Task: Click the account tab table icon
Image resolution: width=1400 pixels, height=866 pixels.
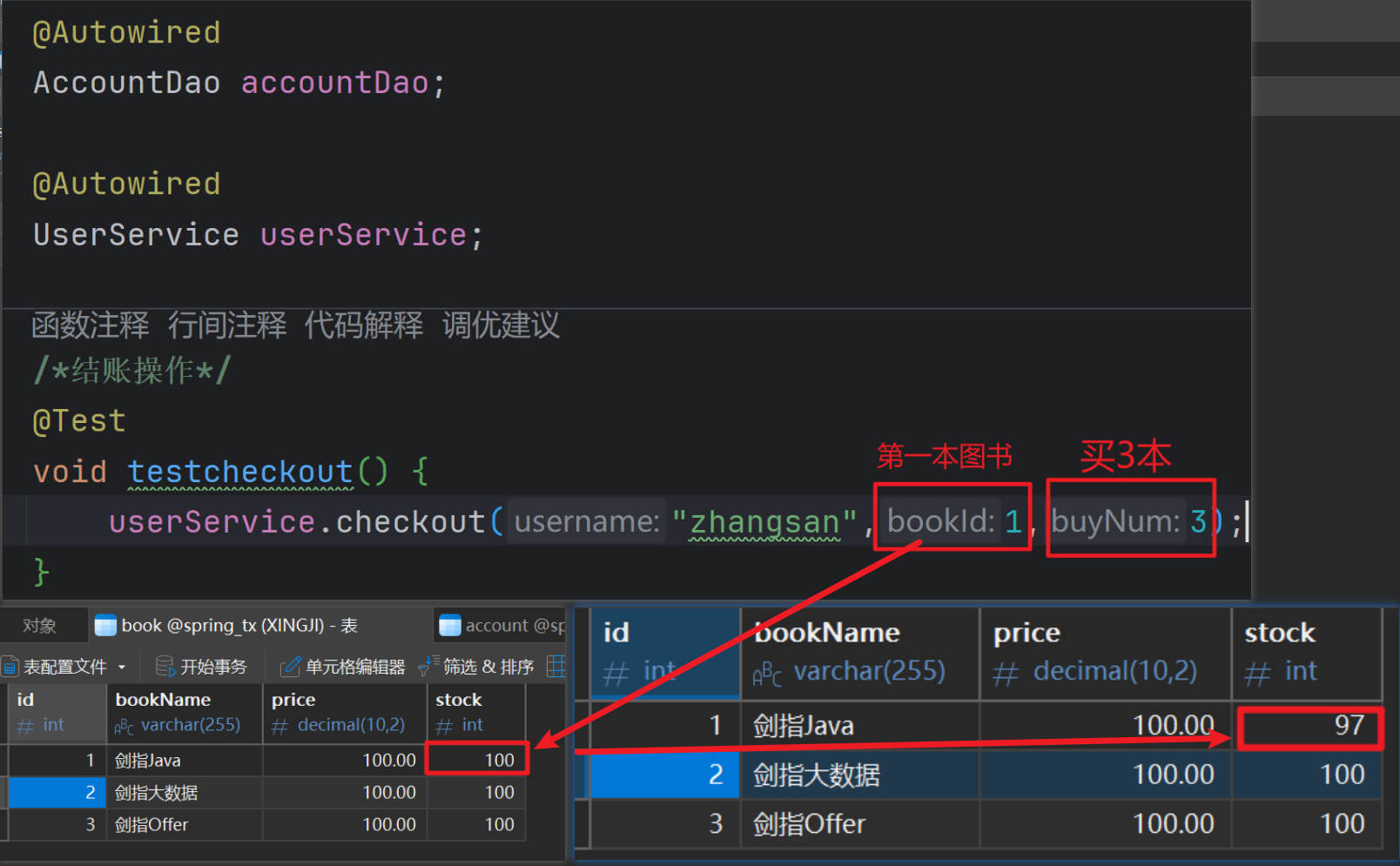Action: tap(450, 625)
